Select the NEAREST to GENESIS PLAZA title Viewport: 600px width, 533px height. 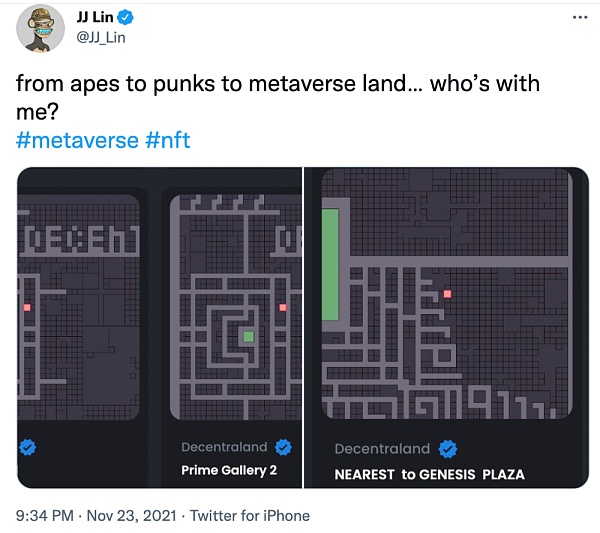click(x=429, y=473)
